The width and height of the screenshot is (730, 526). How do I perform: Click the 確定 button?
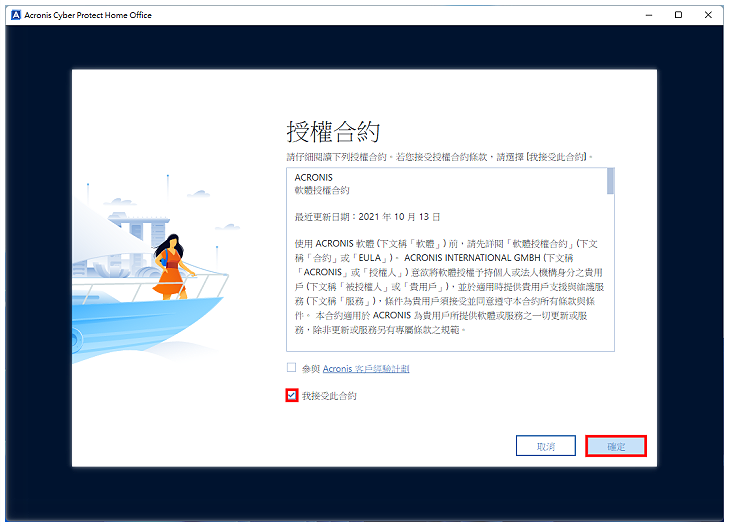616,446
